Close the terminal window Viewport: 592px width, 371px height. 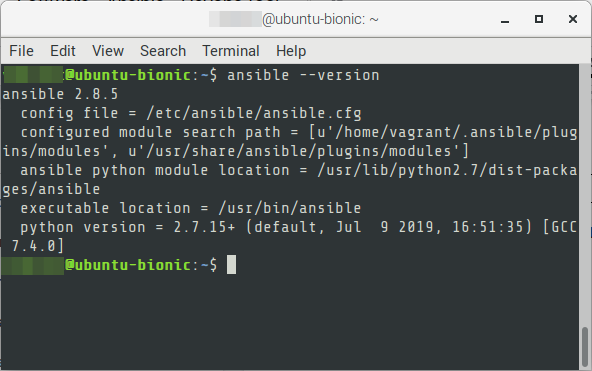(573, 19)
